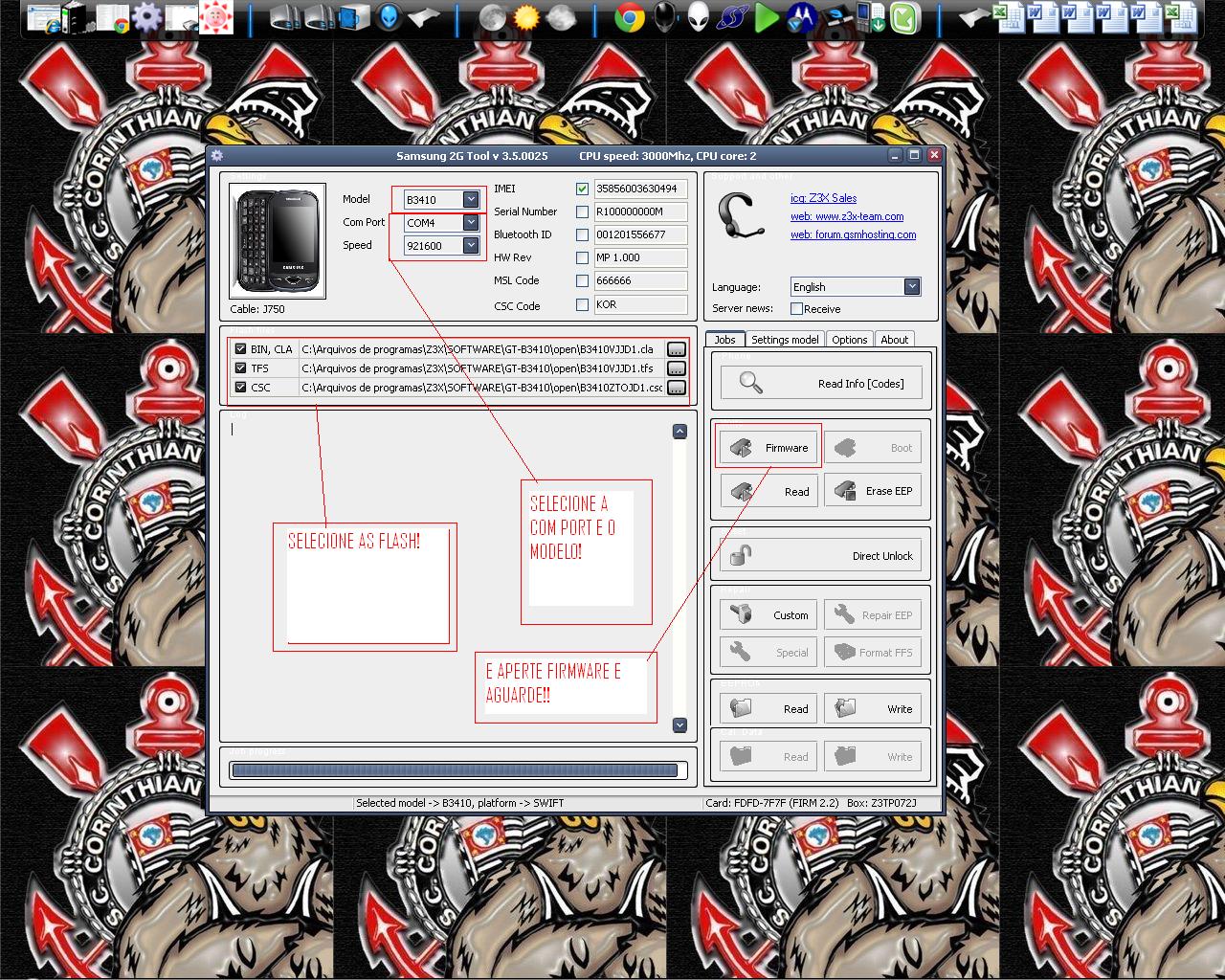Click the Custom repair button
Screen dimensions: 1225x980
tap(768, 615)
